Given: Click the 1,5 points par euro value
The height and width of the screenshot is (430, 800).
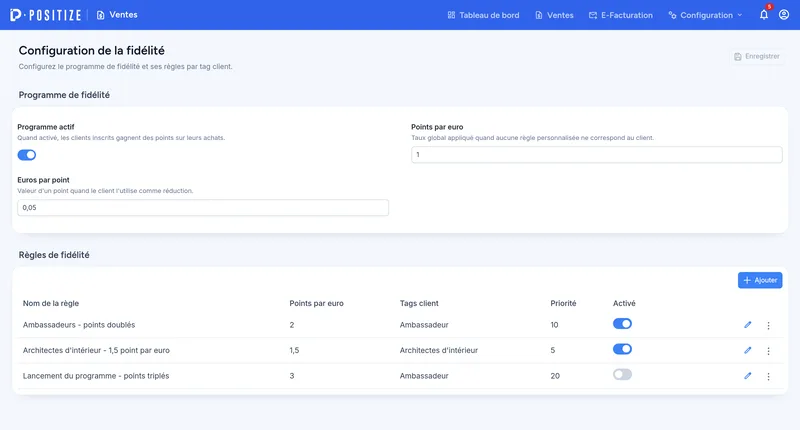Looking at the screenshot, I should [294, 350].
